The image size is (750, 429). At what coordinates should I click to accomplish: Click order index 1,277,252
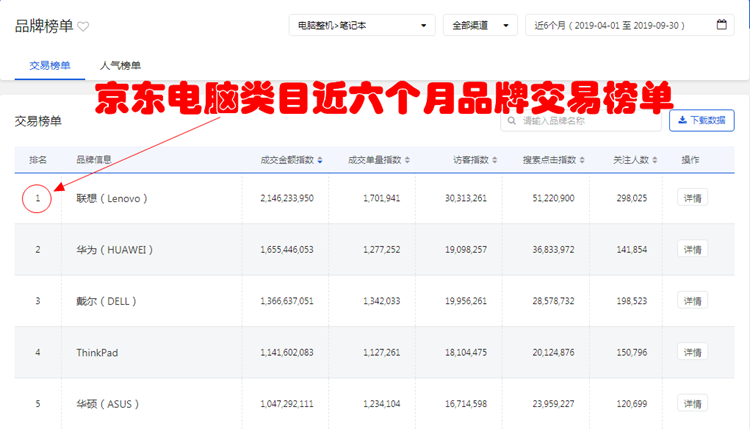pyautogui.click(x=382, y=250)
